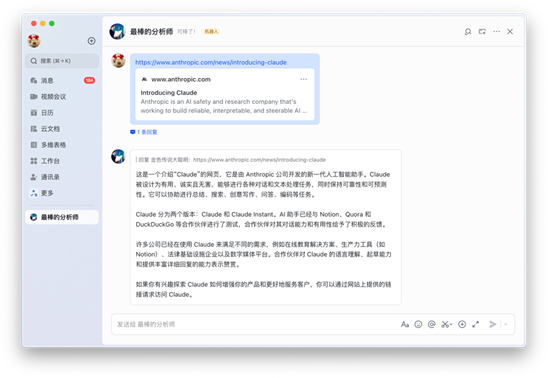
Task: Click the paragraph starting 如果你有兴趣探索
Action: tap(264, 290)
